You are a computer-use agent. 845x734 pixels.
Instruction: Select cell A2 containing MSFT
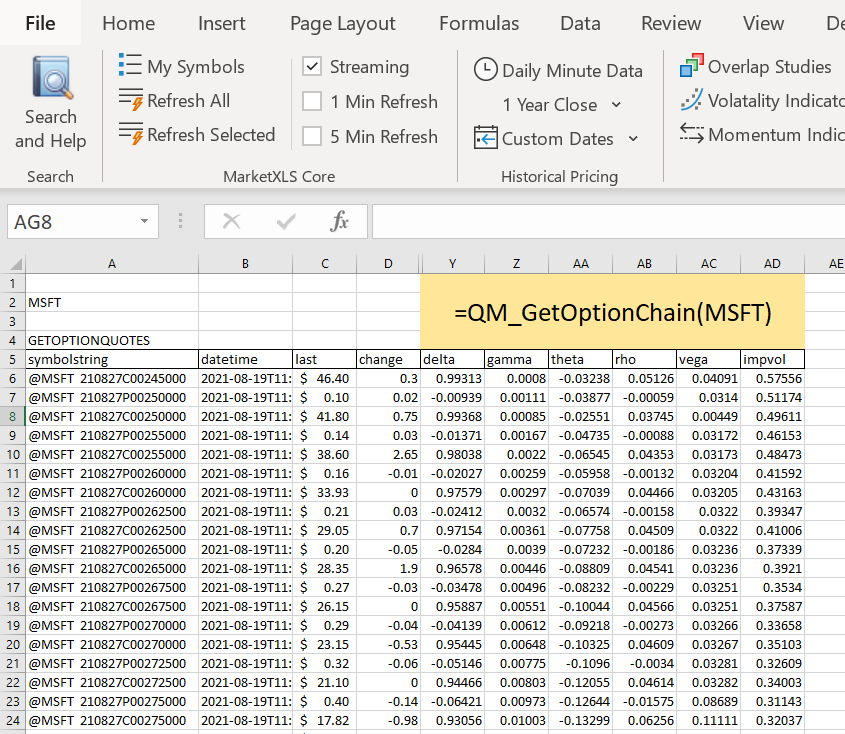(111, 302)
